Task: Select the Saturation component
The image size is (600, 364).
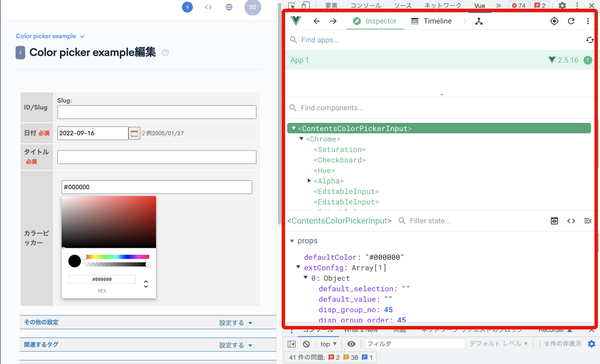Action: coord(340,150)
